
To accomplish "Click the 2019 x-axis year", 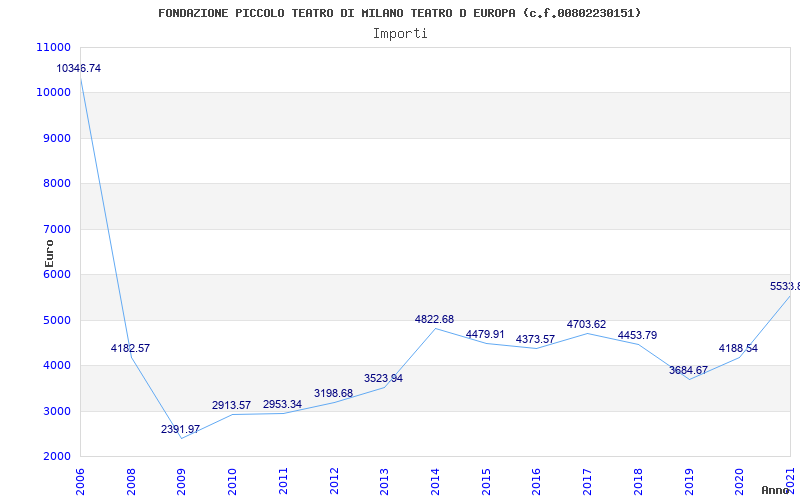I will click(x=689, y=481).
